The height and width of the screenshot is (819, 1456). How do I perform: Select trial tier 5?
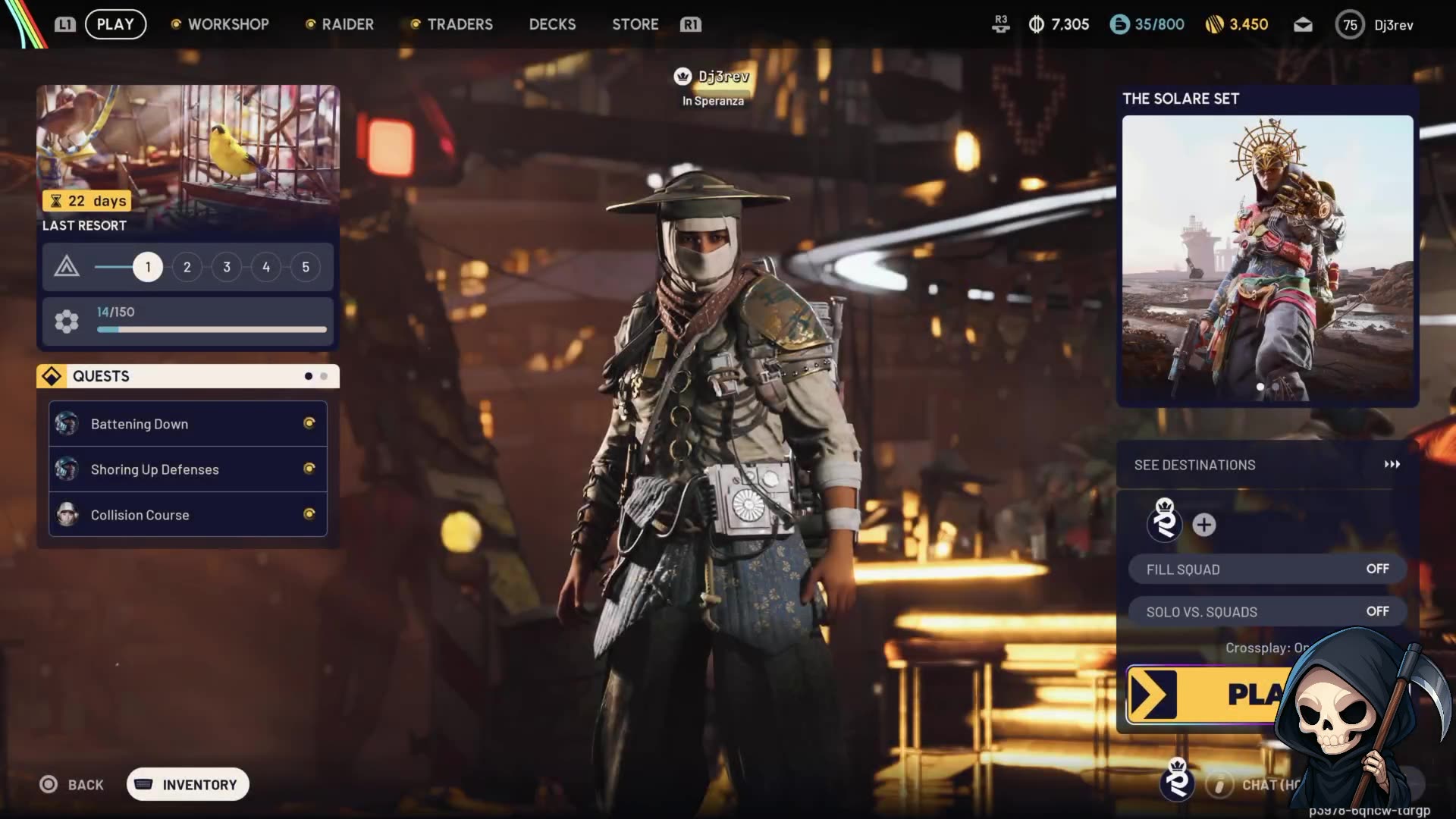point(306,267)
